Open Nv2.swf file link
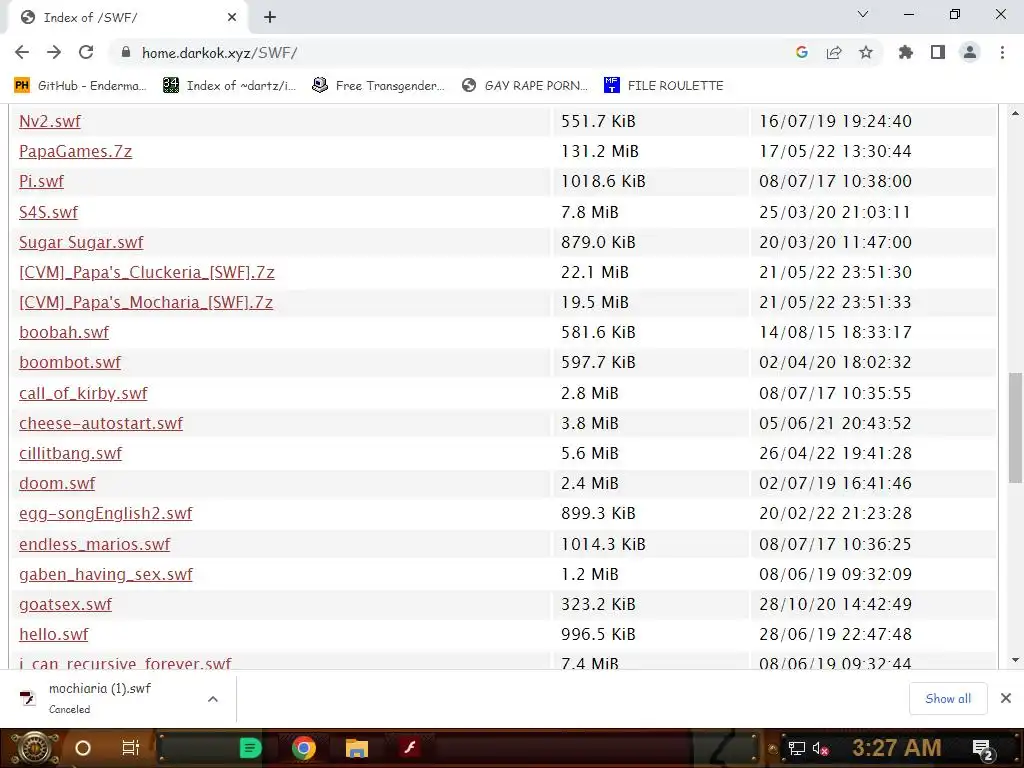Image resolution: width=1024 pixels, height=768 pixels. click(50, 121)
